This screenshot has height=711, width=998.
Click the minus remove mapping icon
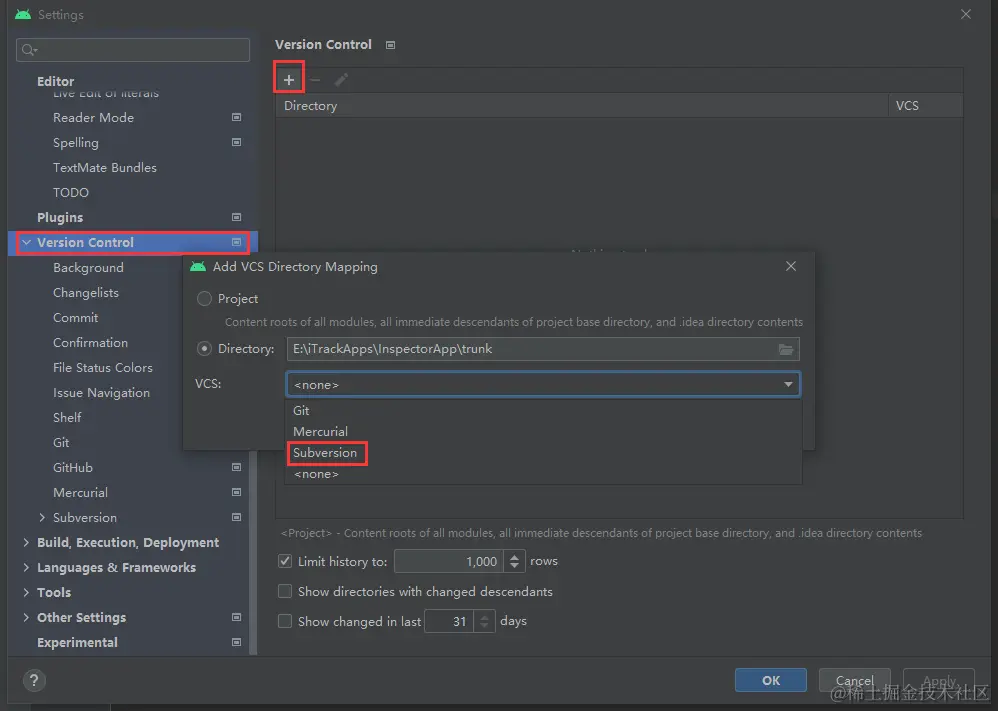click(x=314, y=80)
